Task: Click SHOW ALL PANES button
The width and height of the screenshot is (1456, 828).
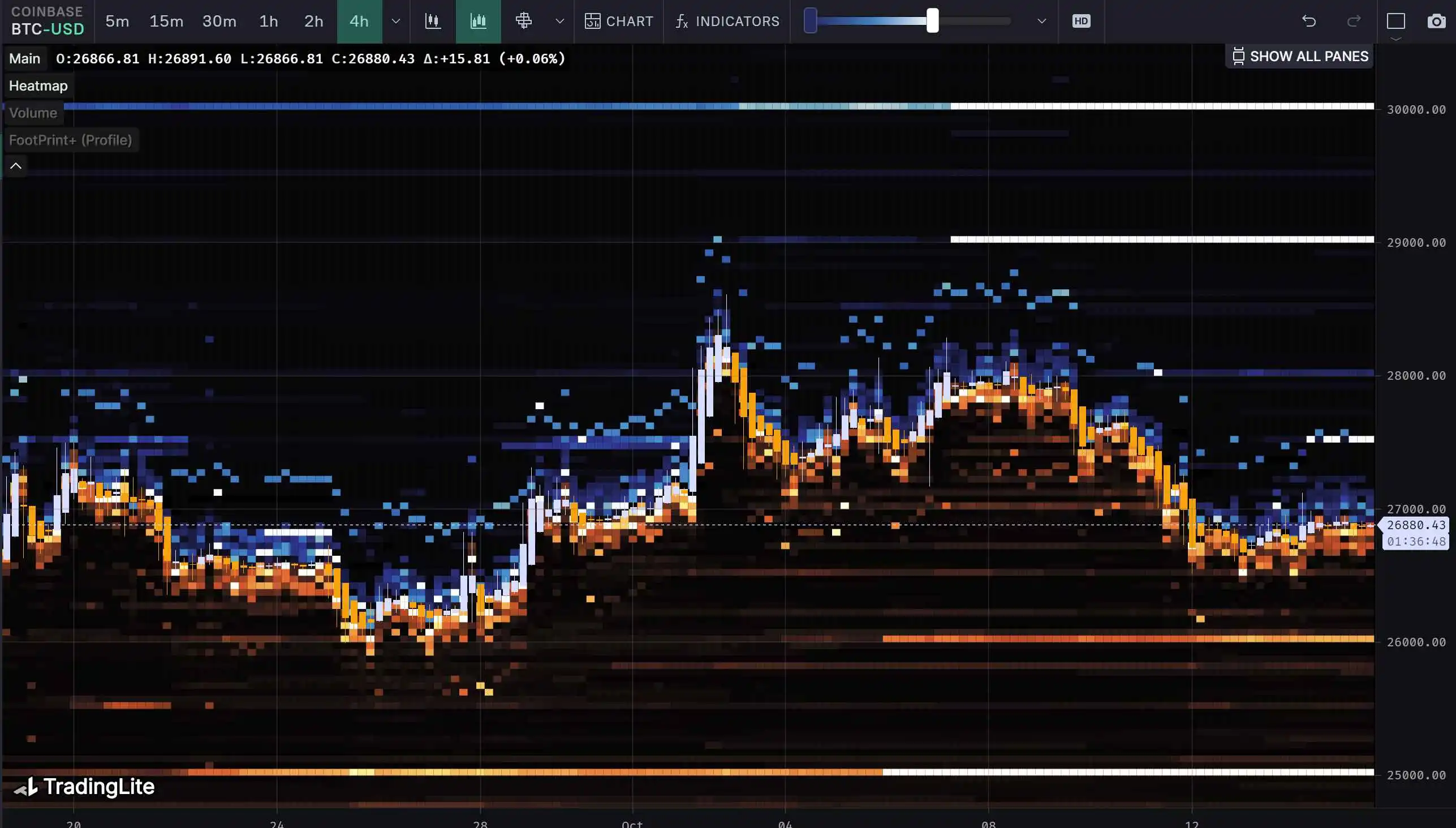Action: [1300, 56]
